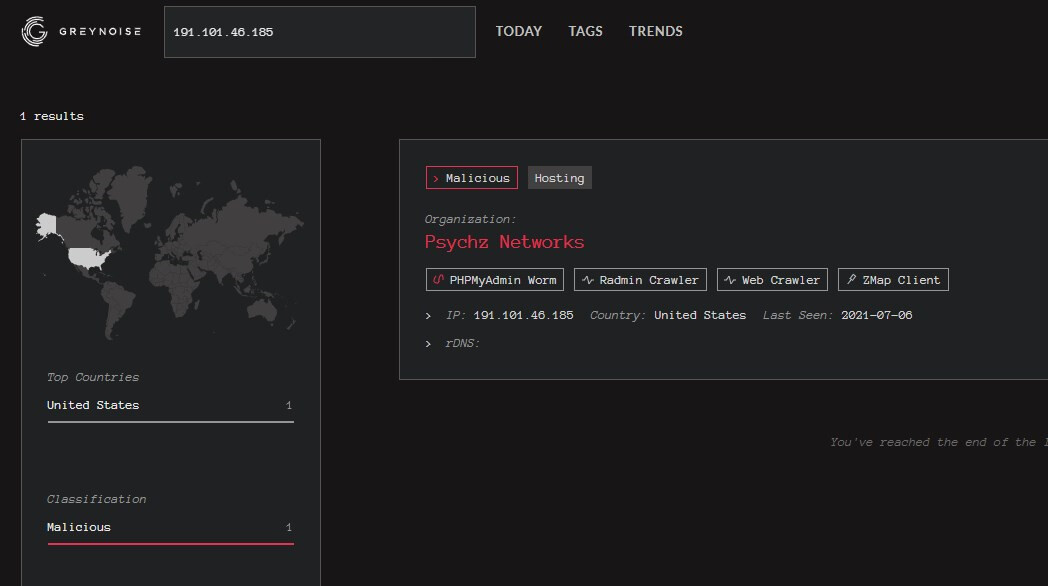Expand the Malicious classification badge chevron
This screenshot has height=586, width=1048.
[x=436, y=178]
